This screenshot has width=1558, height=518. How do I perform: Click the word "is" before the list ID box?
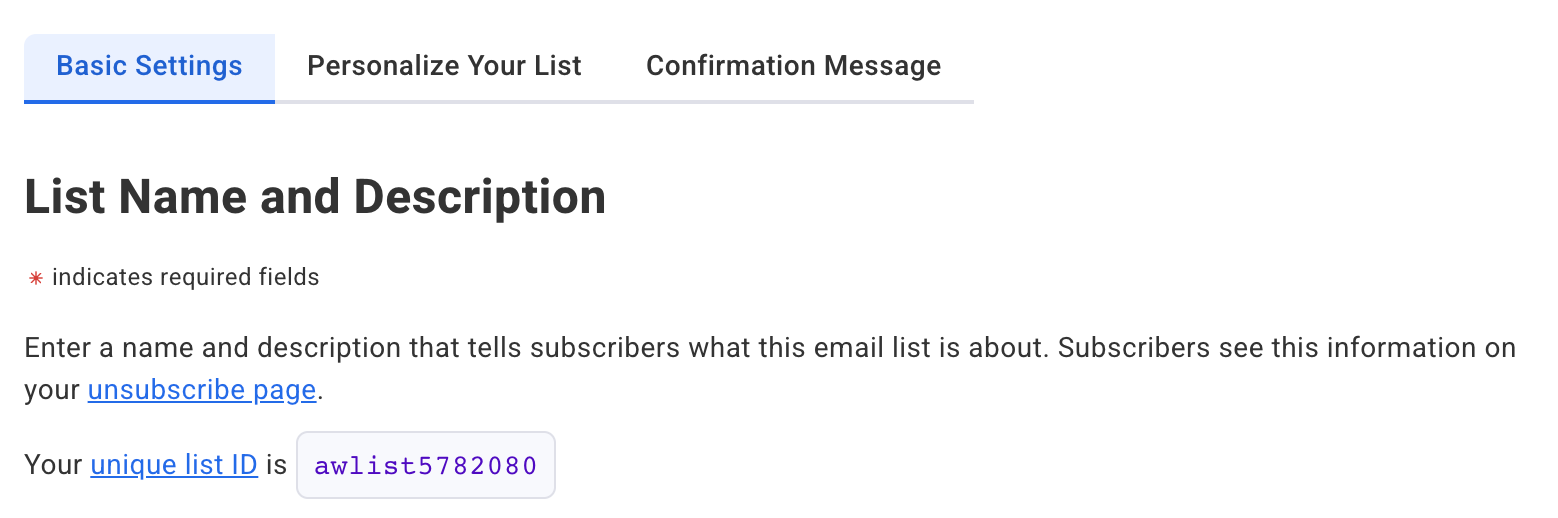tap(276, 465)
